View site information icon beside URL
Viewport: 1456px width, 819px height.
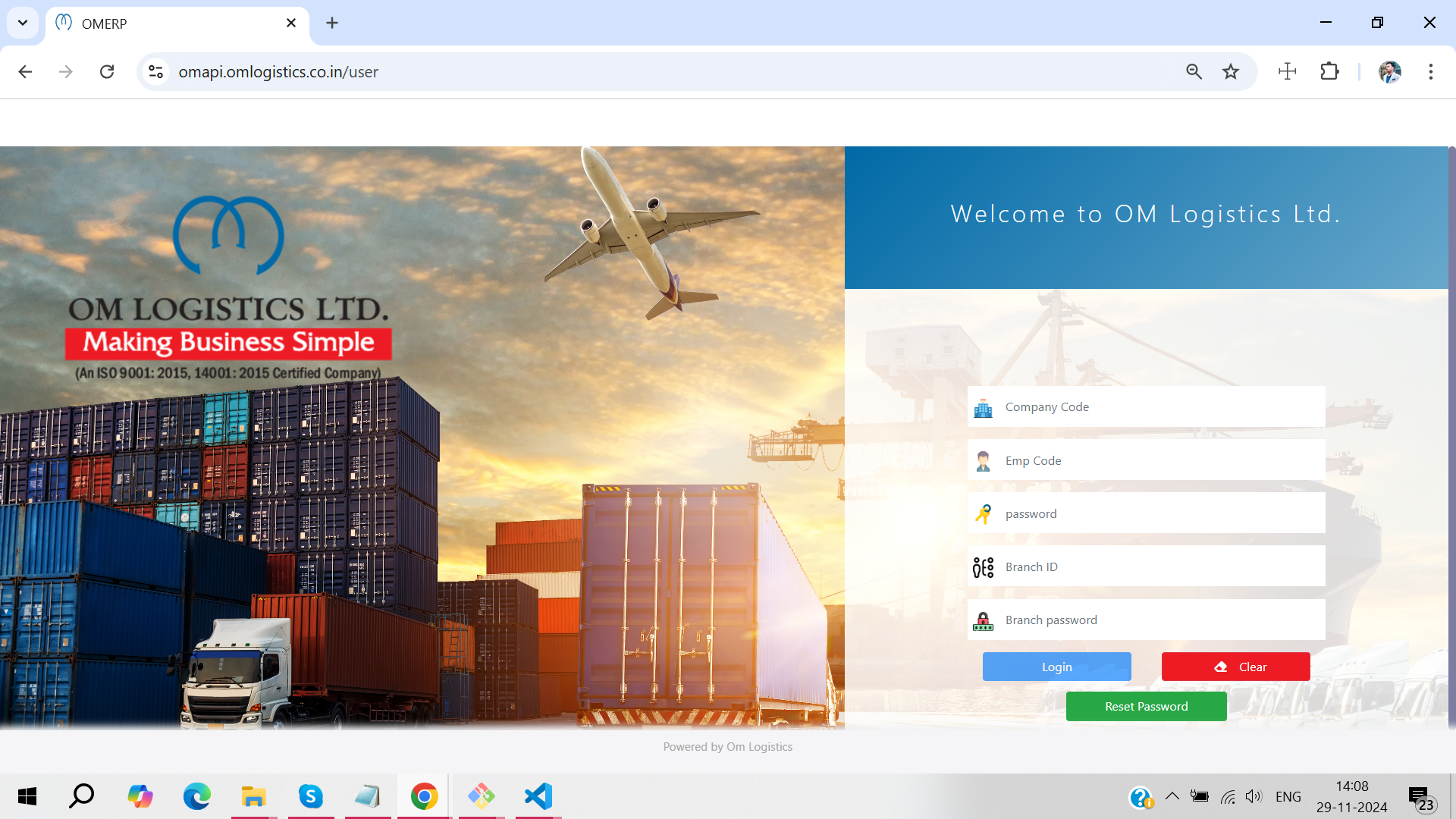(155, 71)
